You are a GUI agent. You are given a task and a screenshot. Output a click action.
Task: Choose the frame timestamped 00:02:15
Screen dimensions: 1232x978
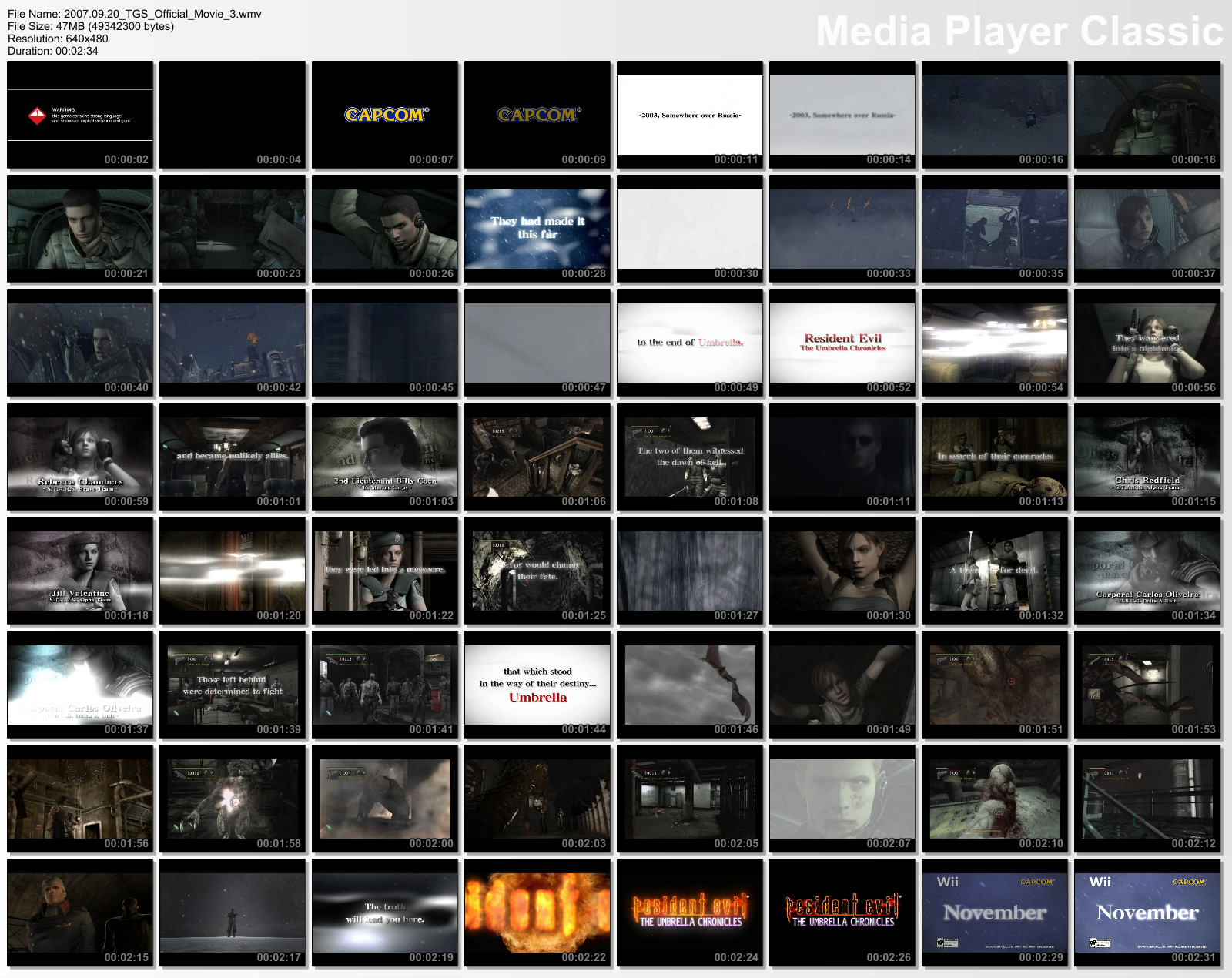[80, 913]
